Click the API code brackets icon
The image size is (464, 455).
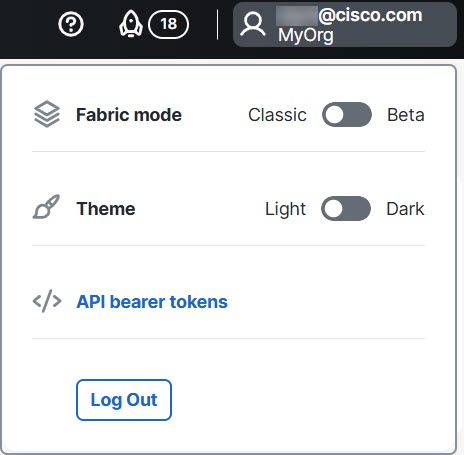47,301
